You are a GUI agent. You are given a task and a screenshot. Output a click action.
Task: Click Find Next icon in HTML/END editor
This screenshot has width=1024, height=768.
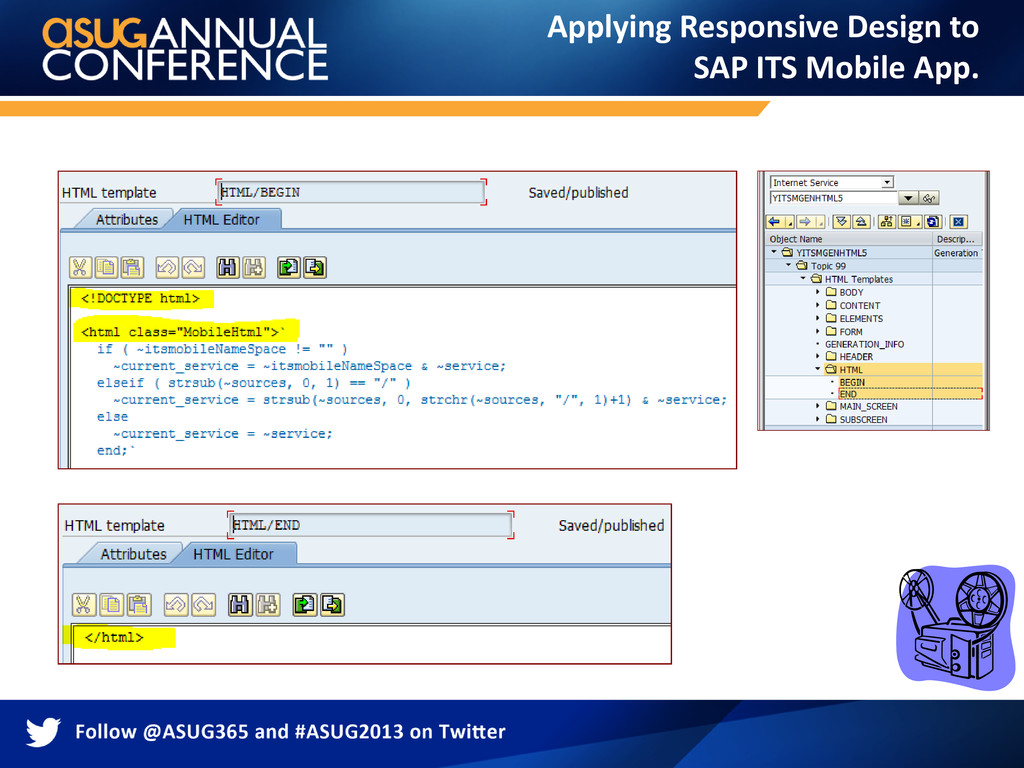[267, 605]
